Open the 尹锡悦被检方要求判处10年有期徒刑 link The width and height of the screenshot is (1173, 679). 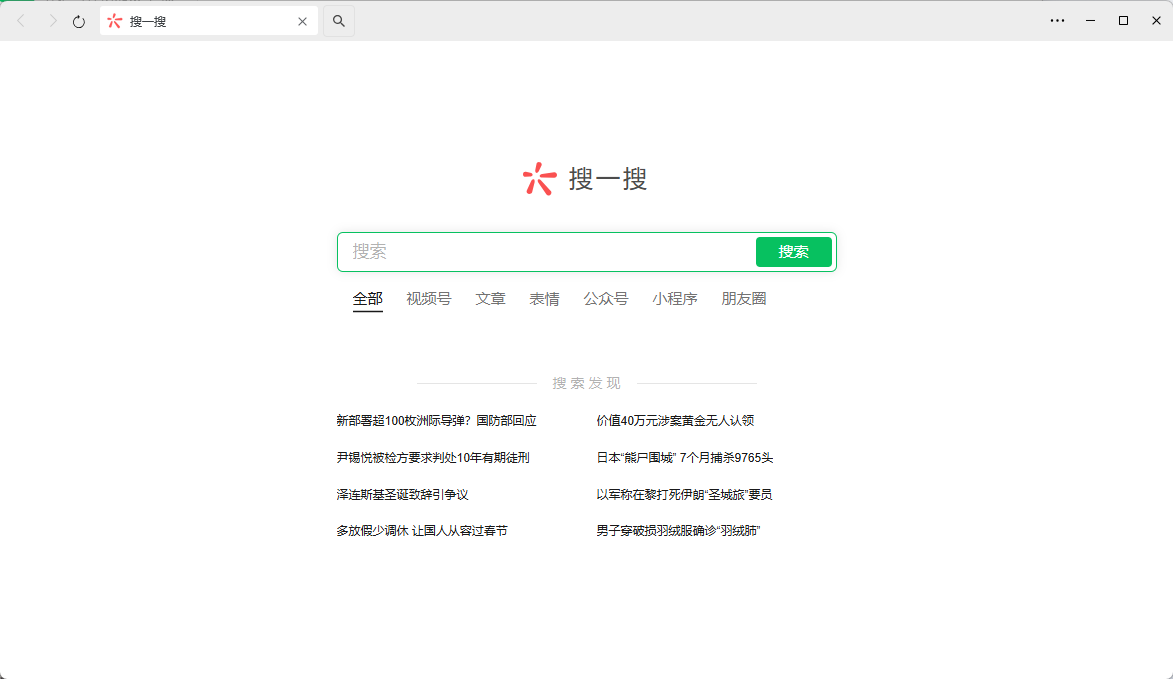432,458
